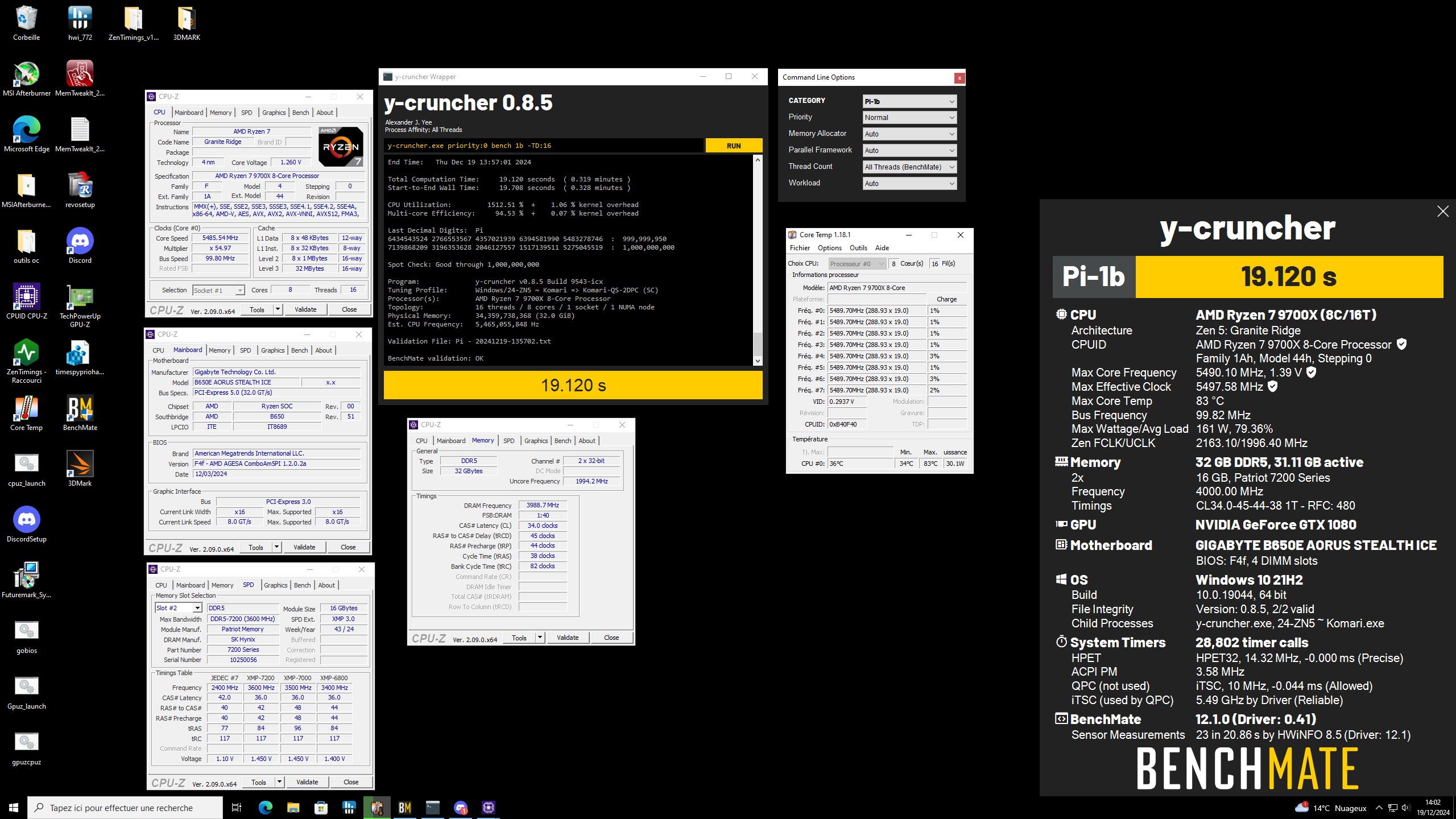
Task: Open the Workload dropdown
Action: (909, 183)
